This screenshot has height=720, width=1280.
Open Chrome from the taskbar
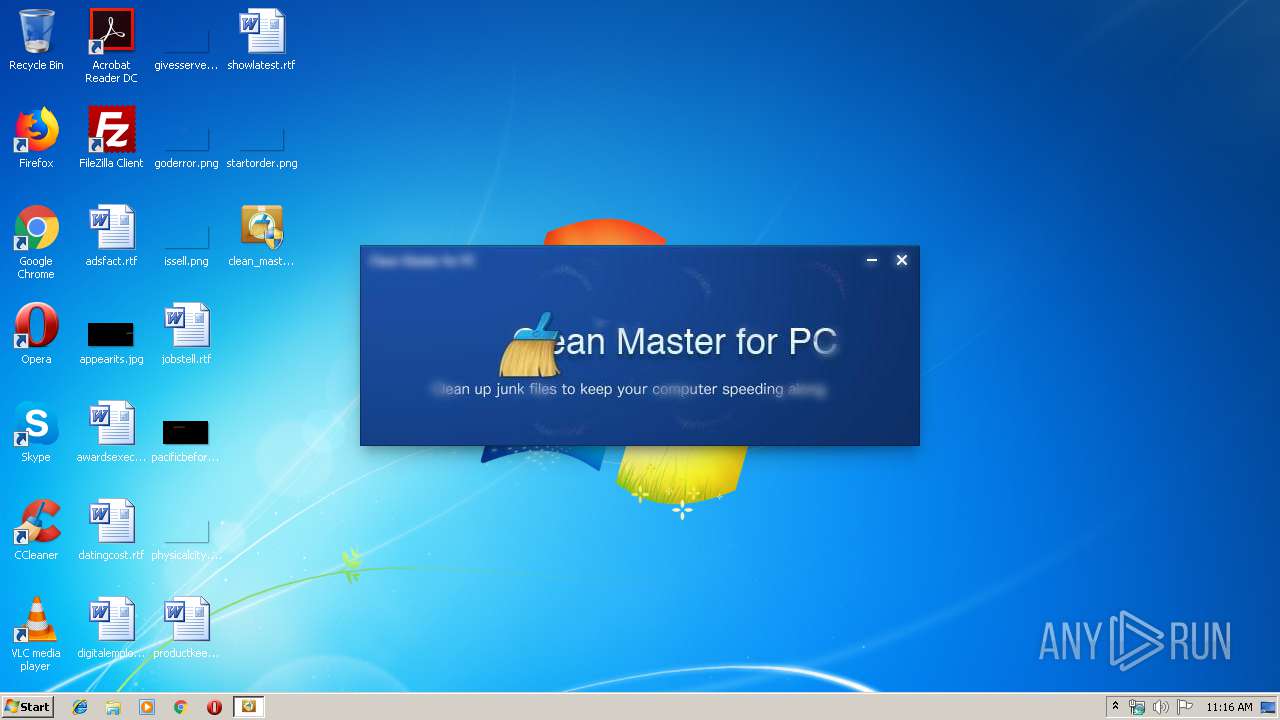[x=180, y=707]
